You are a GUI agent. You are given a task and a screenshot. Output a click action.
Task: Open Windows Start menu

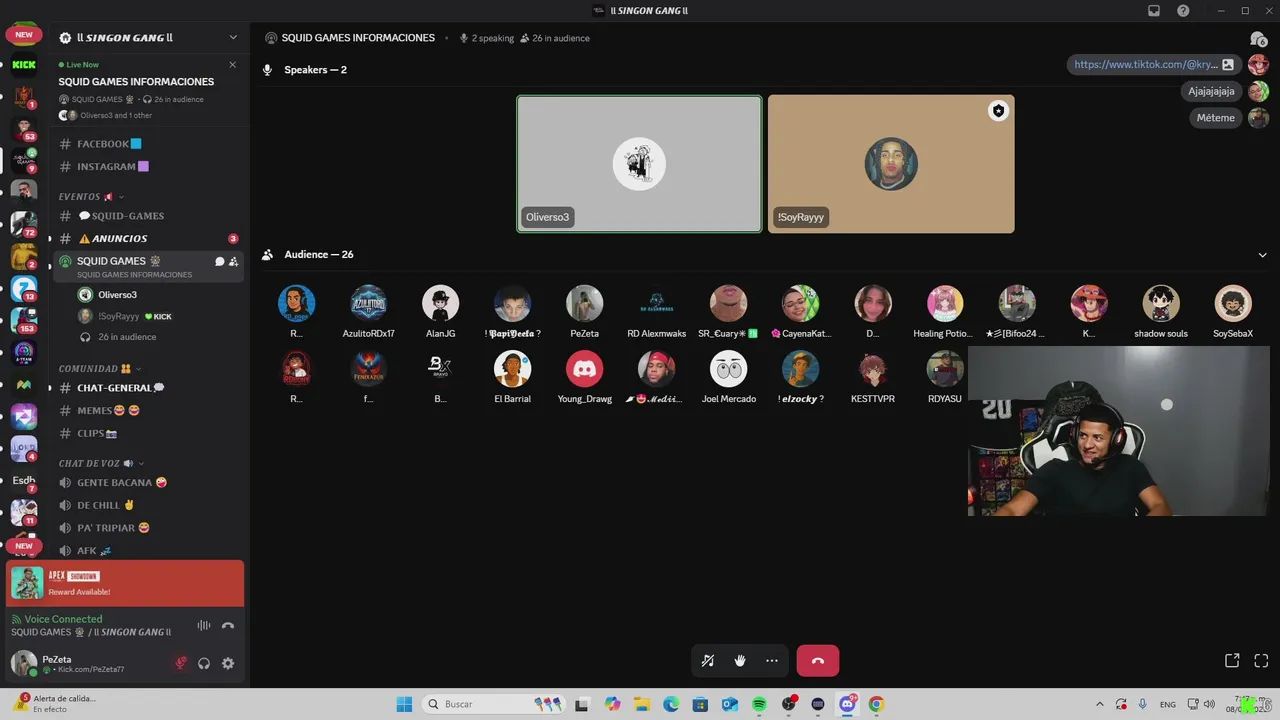point(404,704)
